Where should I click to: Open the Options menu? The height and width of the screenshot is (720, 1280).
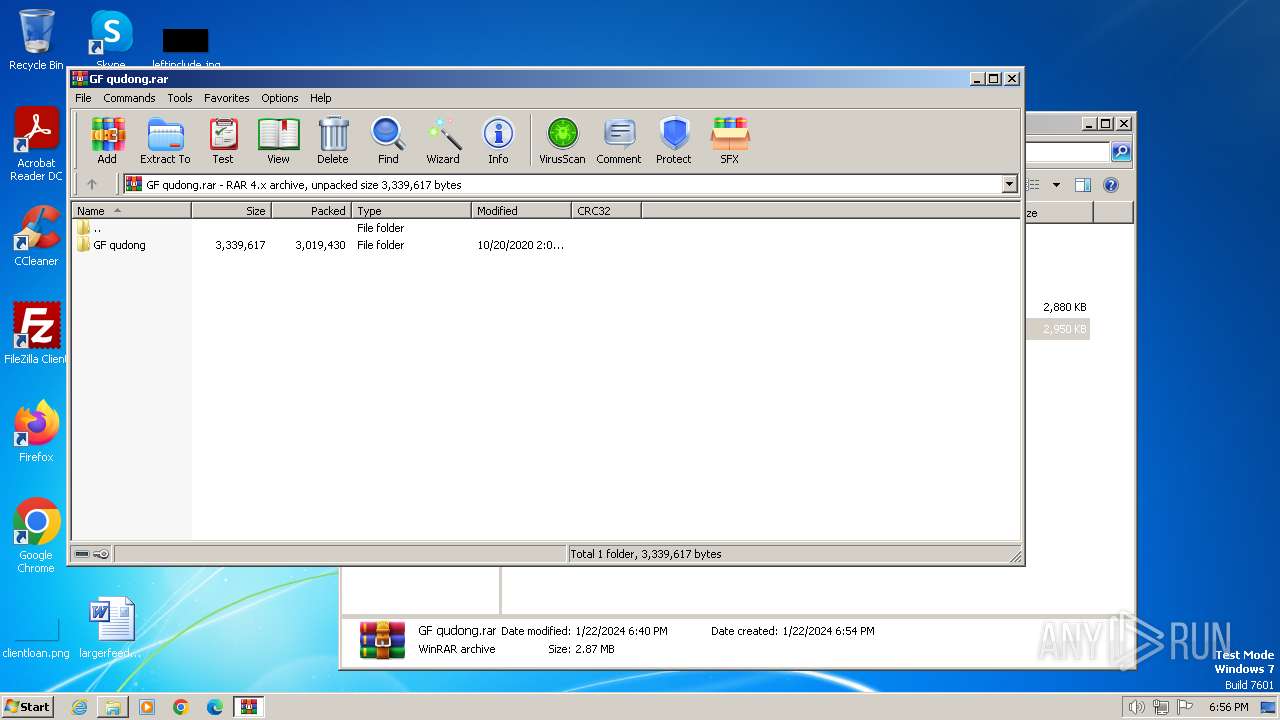pyautogui.click(x=280, y=98)
